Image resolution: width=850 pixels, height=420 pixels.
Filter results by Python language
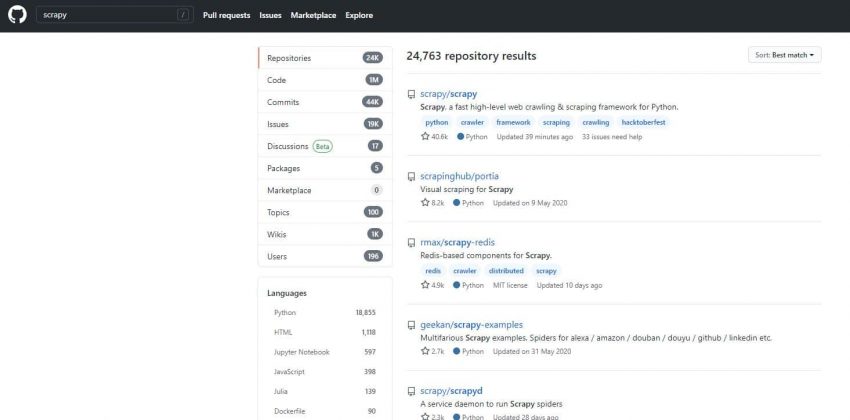(x=325, y=313)
